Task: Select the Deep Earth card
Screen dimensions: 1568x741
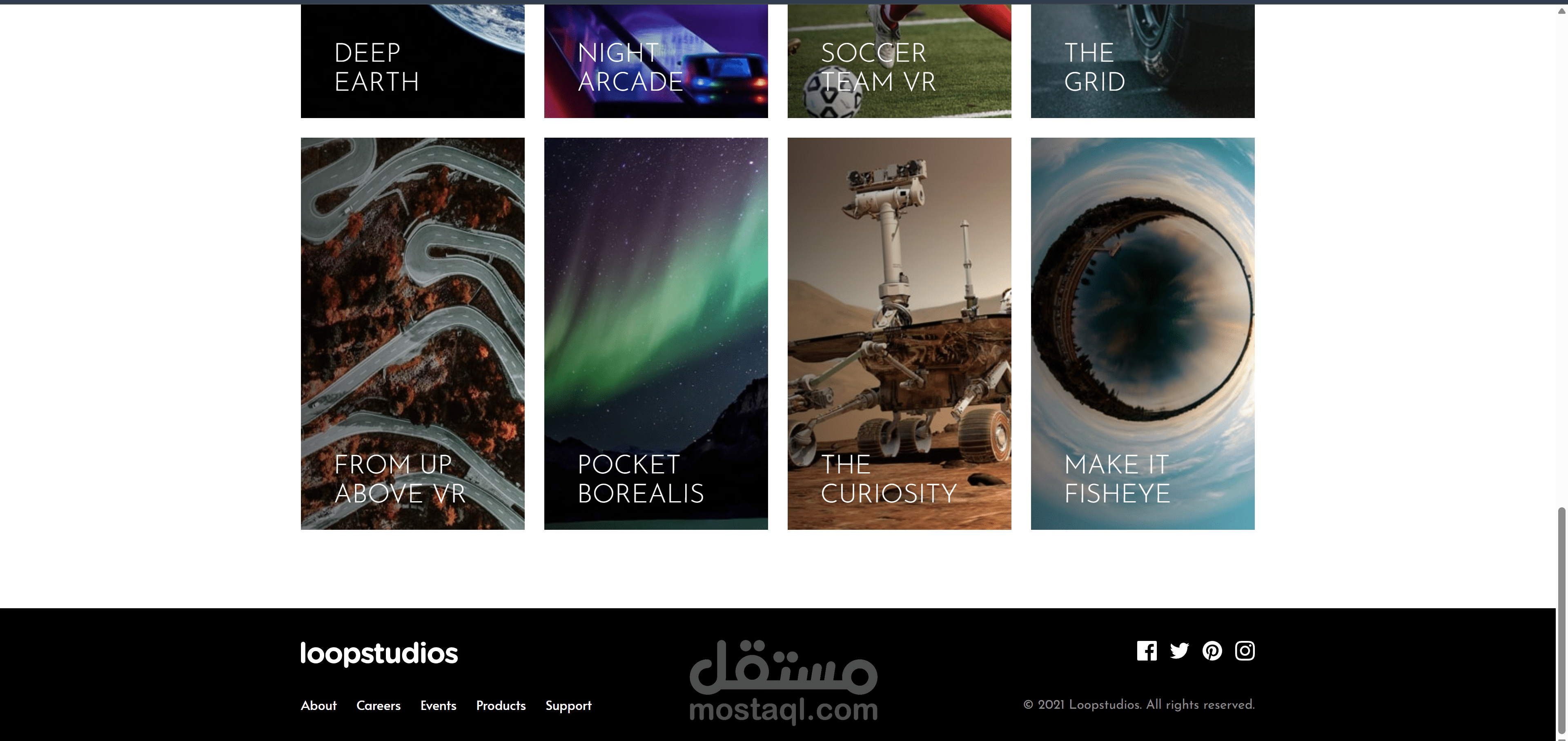Action: [413, 61]
